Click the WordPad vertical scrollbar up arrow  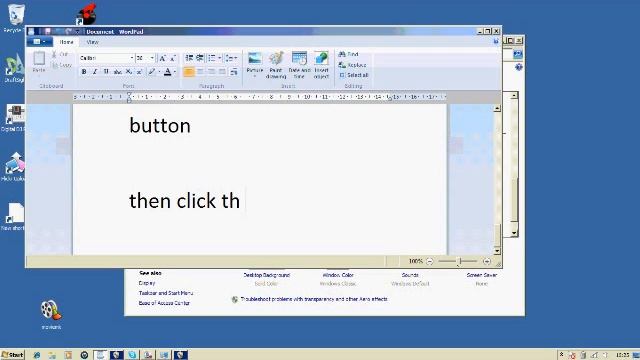click(497, 108)
